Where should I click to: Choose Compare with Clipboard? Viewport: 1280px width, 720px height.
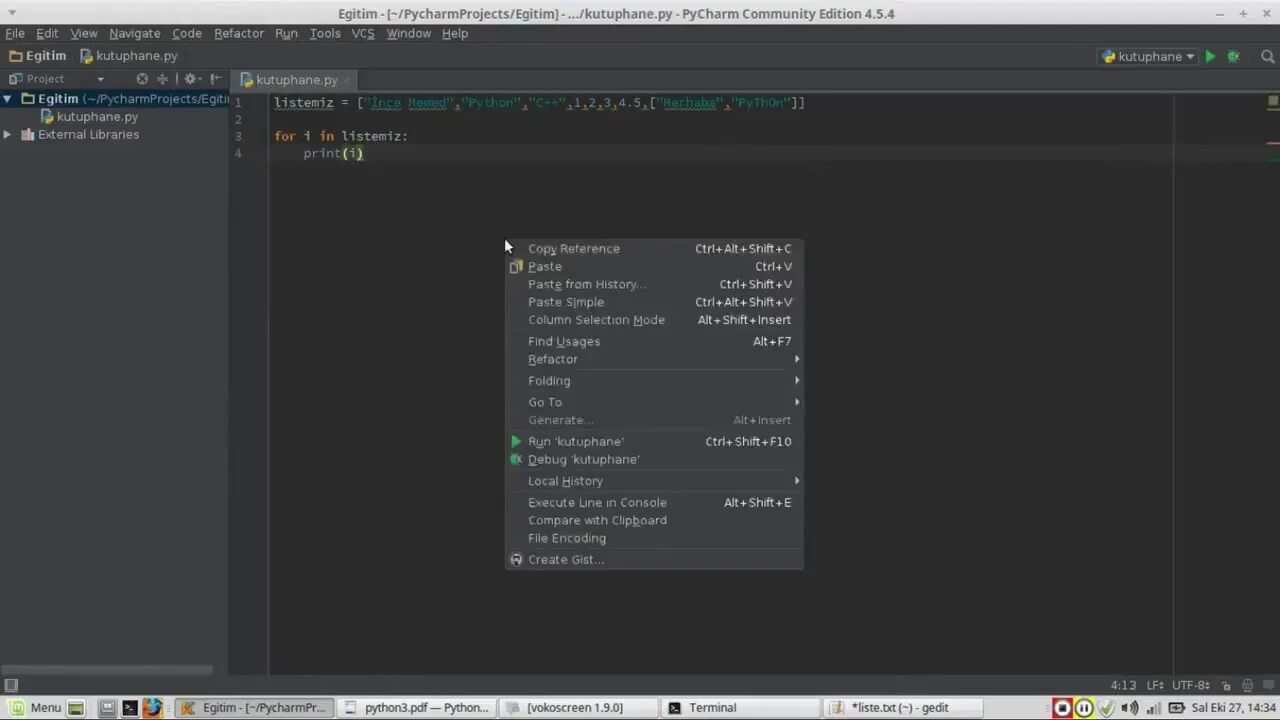point(654,521)
